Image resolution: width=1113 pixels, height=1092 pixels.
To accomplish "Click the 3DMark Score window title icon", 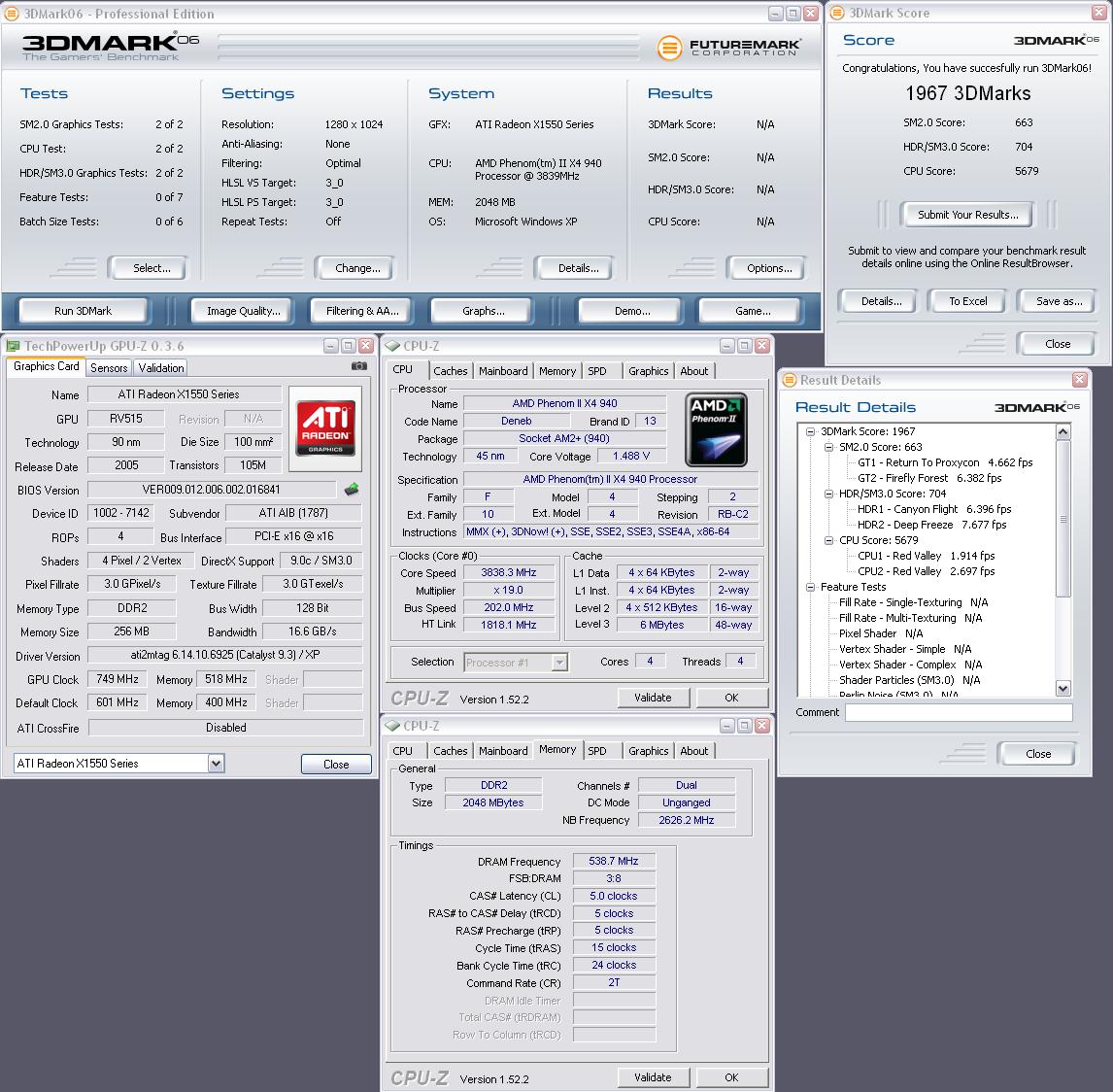I will click(x=837, y=13).
